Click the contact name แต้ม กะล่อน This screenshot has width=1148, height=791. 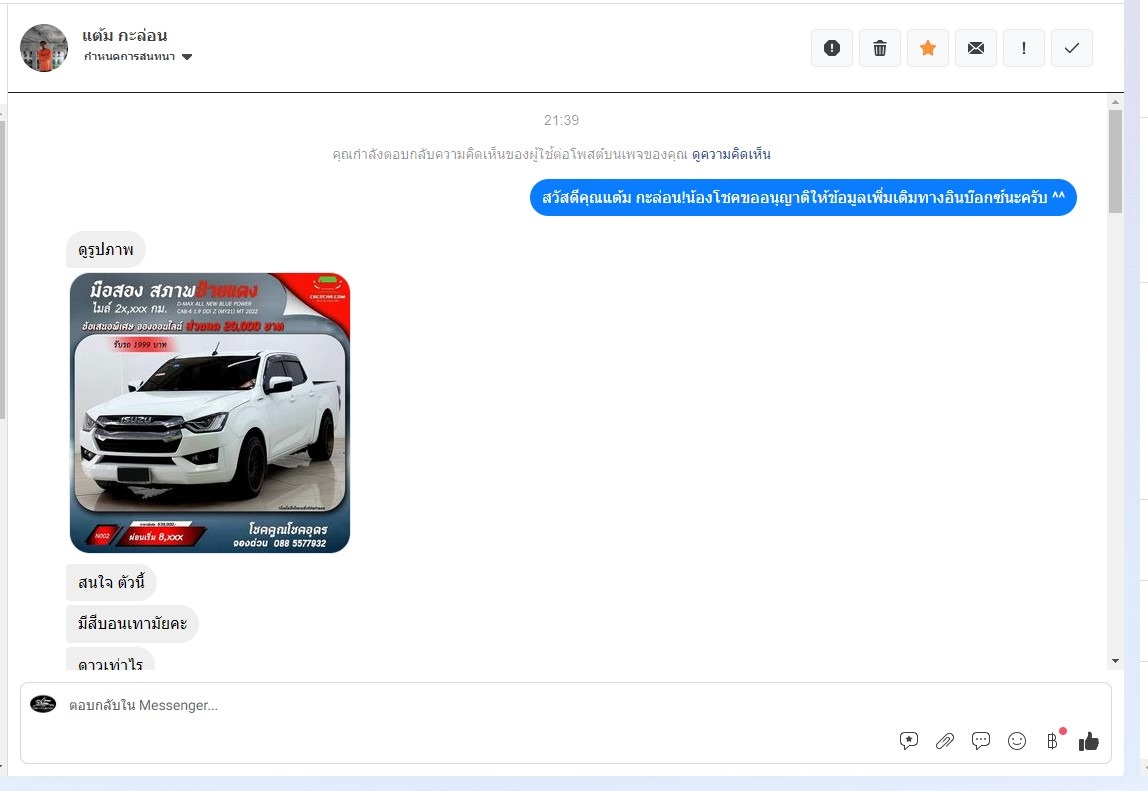pyautogui.click(x=124, y=35)
